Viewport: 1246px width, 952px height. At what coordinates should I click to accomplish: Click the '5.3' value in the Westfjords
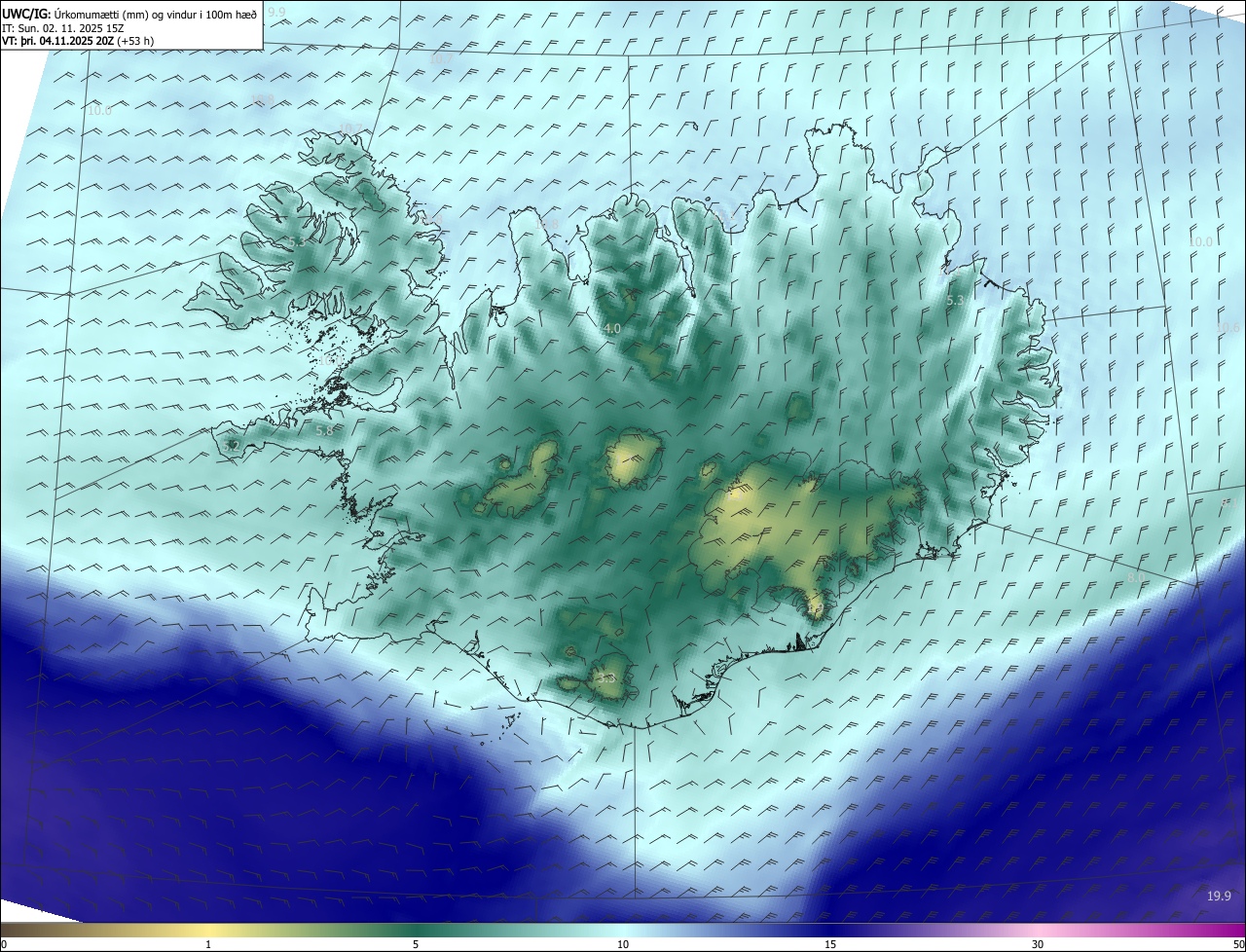(x=297, y=242)
